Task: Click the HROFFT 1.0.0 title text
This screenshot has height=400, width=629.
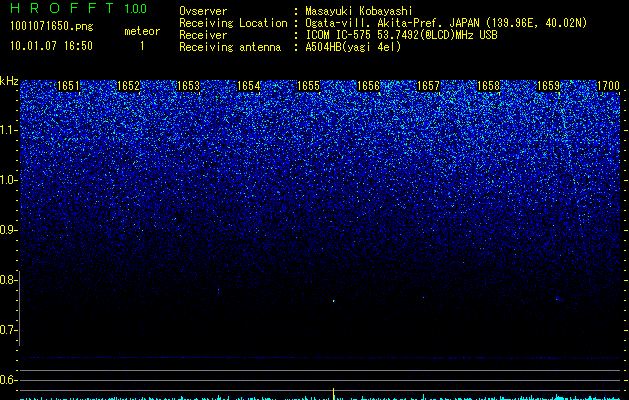Action: point(78,8)
